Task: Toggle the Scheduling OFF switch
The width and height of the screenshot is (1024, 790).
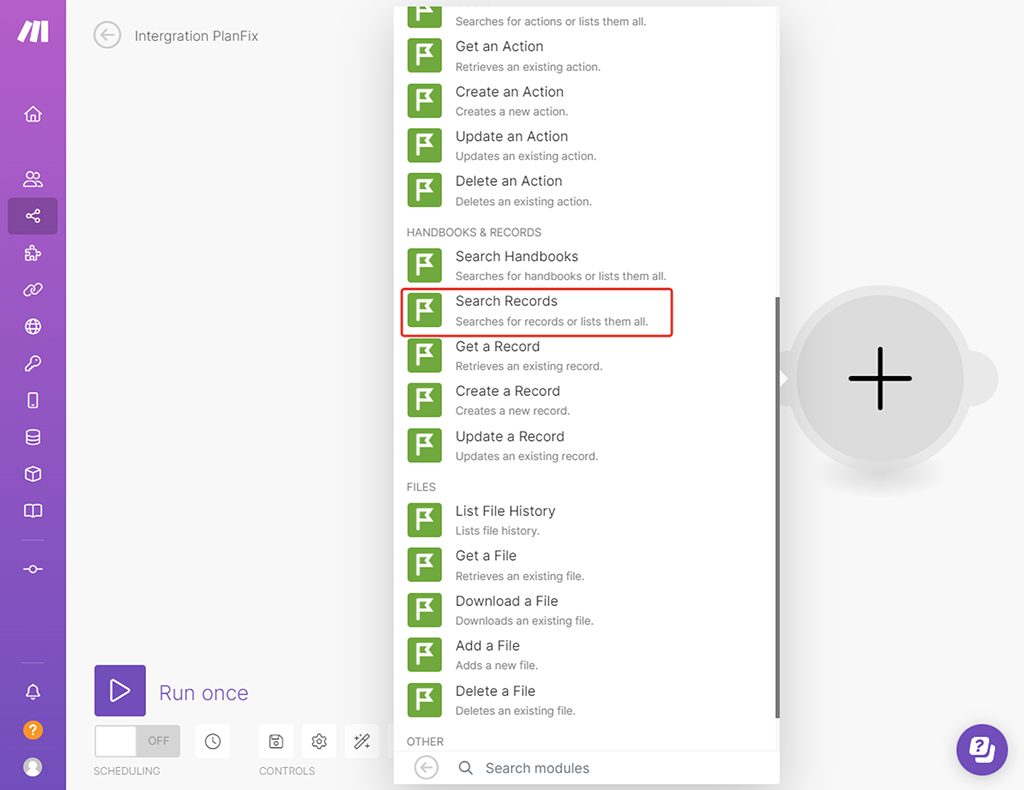Action: click(x=137, y=742)
